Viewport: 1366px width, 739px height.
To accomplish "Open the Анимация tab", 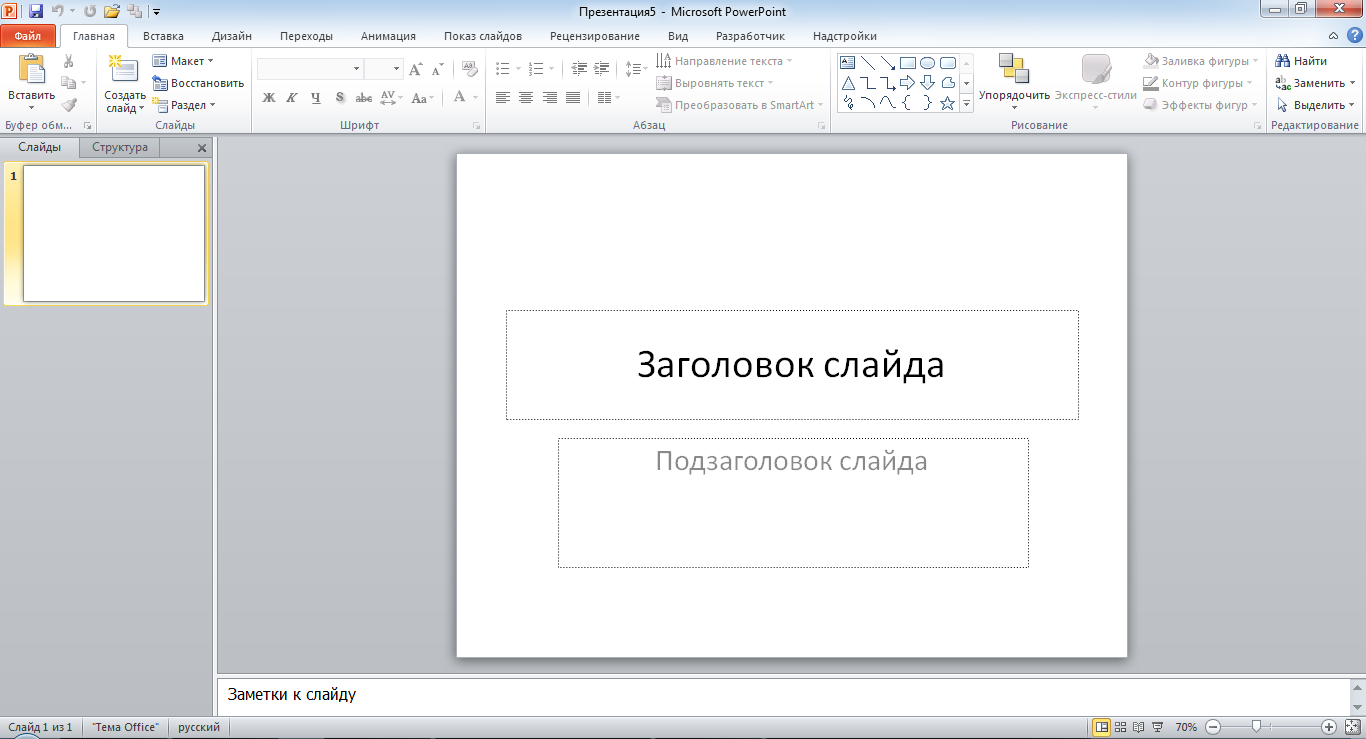I will (x=388, y=36).
